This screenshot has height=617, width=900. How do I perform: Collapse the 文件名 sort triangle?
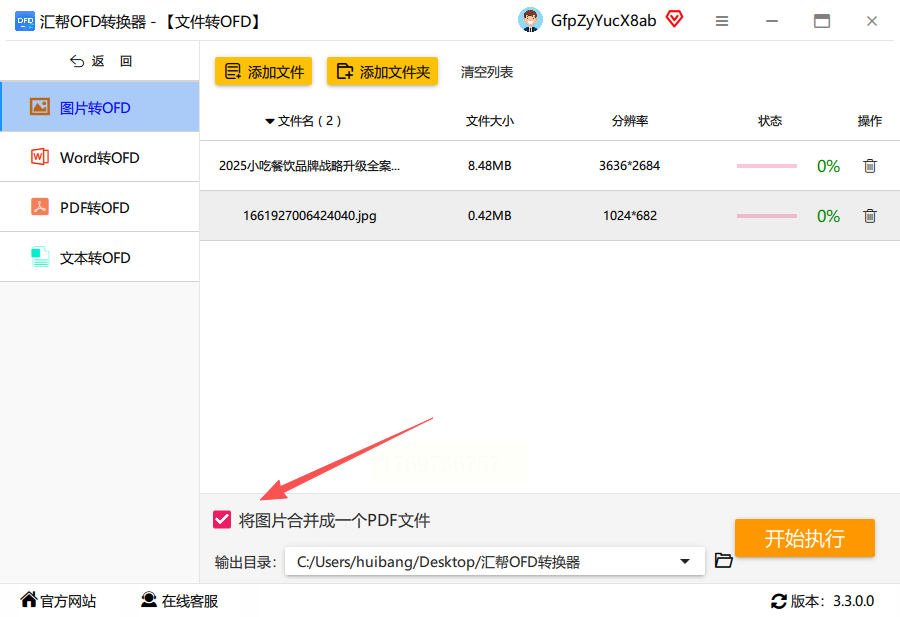[269, 121]
